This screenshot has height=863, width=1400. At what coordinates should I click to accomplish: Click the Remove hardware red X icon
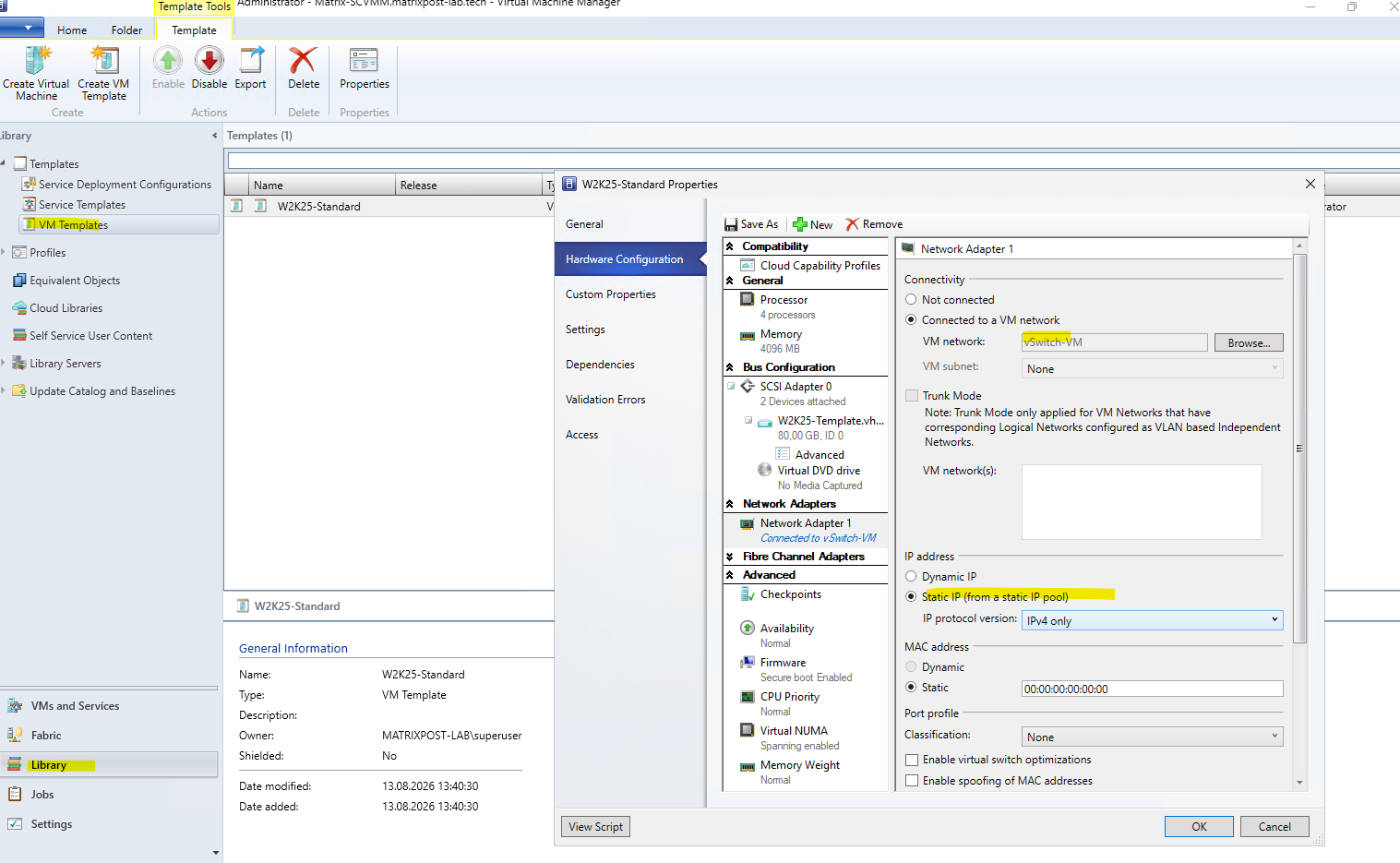pos(852,224)
